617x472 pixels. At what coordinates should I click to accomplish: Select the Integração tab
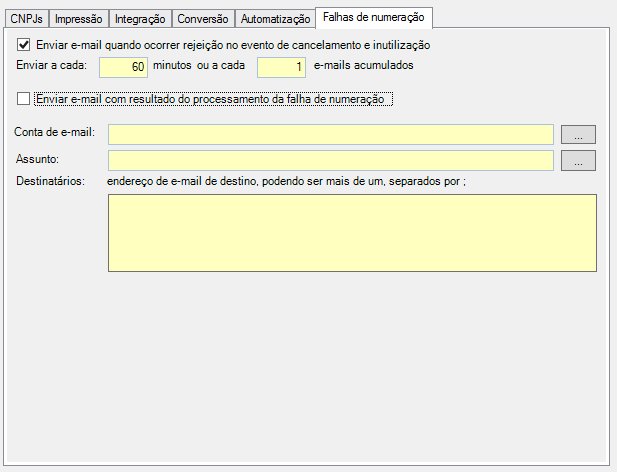(140, 19)
